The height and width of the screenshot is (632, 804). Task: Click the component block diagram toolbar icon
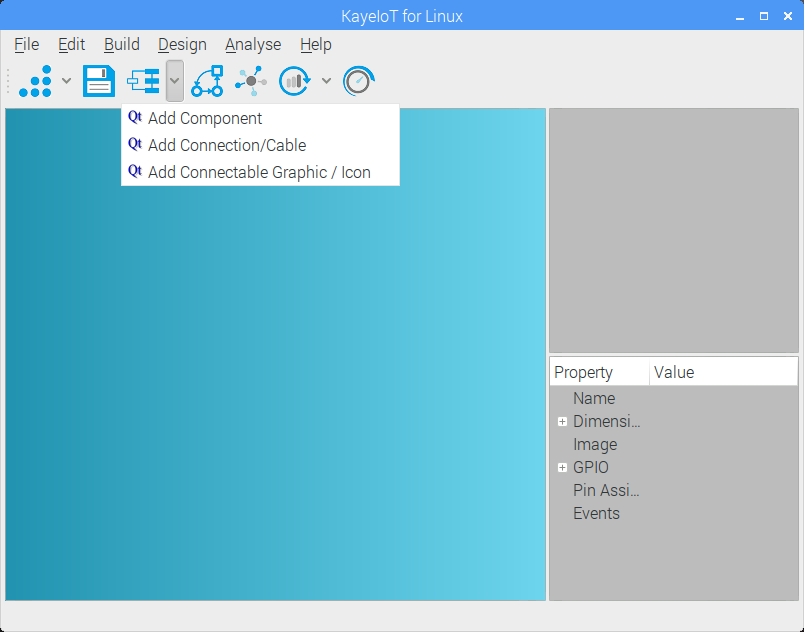[x=144, y=81]
